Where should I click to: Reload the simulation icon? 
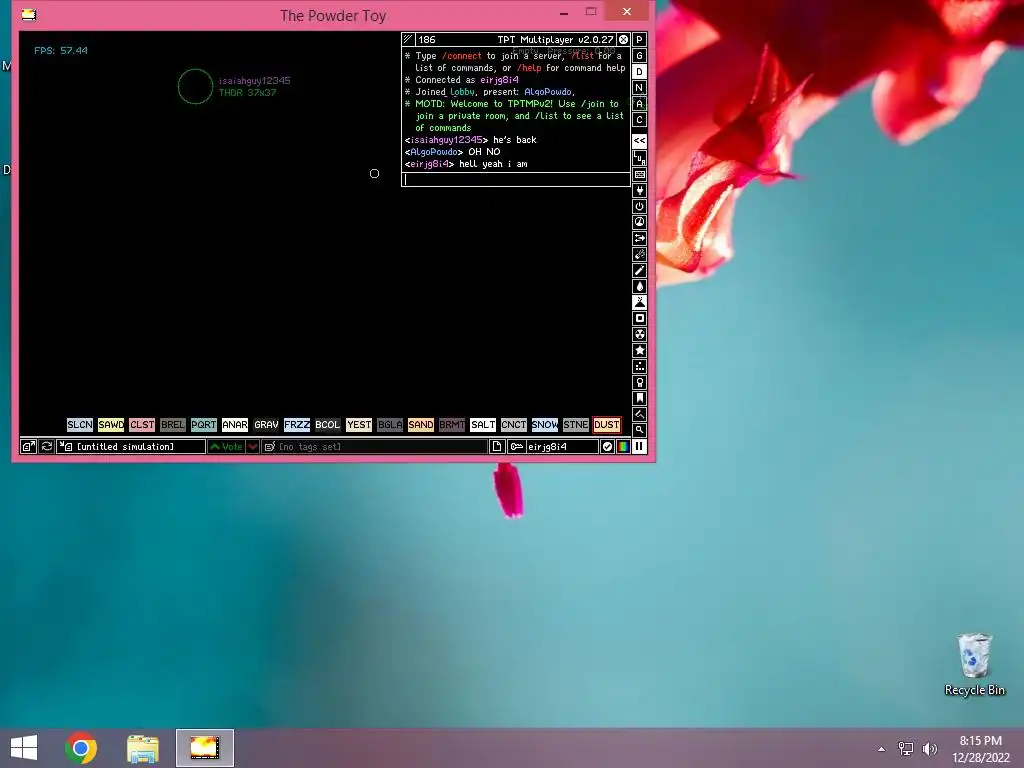click(46, 447)
